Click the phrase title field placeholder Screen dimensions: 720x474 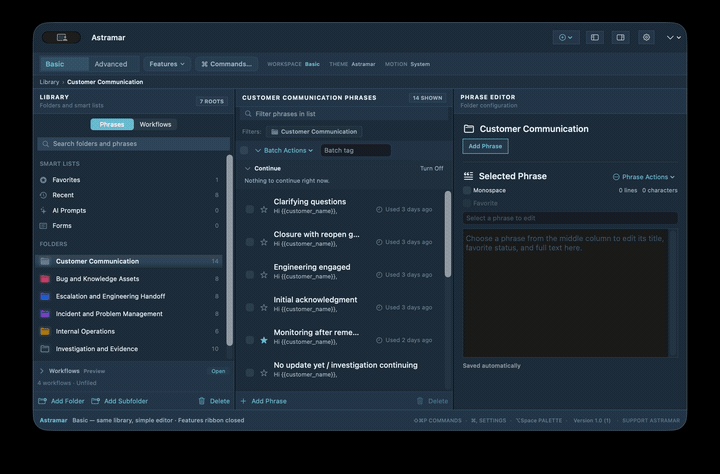pos(570,218)
